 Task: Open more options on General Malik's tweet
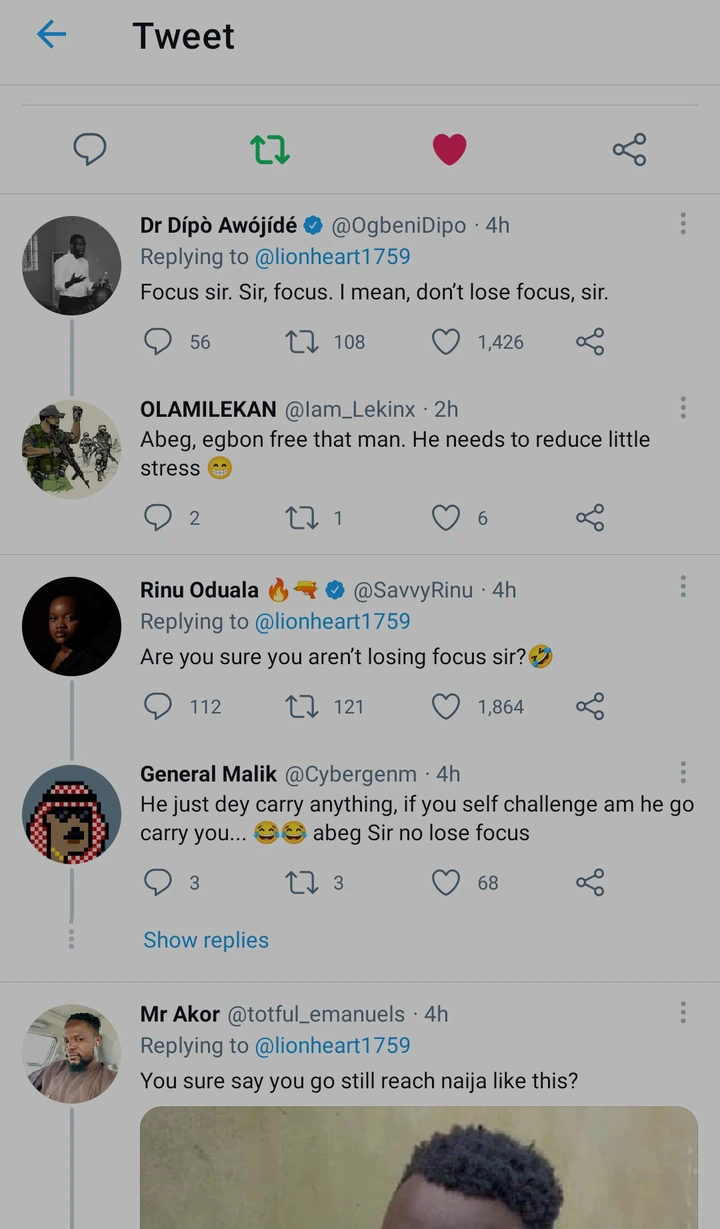click(683, 772)
